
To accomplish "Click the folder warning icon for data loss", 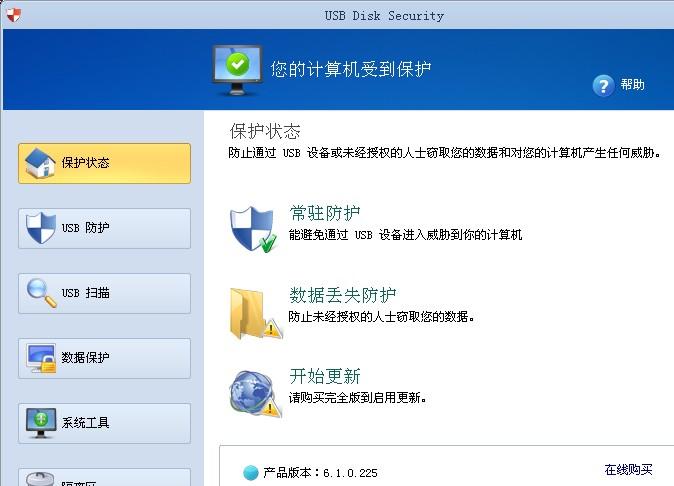I will point(256,314).
